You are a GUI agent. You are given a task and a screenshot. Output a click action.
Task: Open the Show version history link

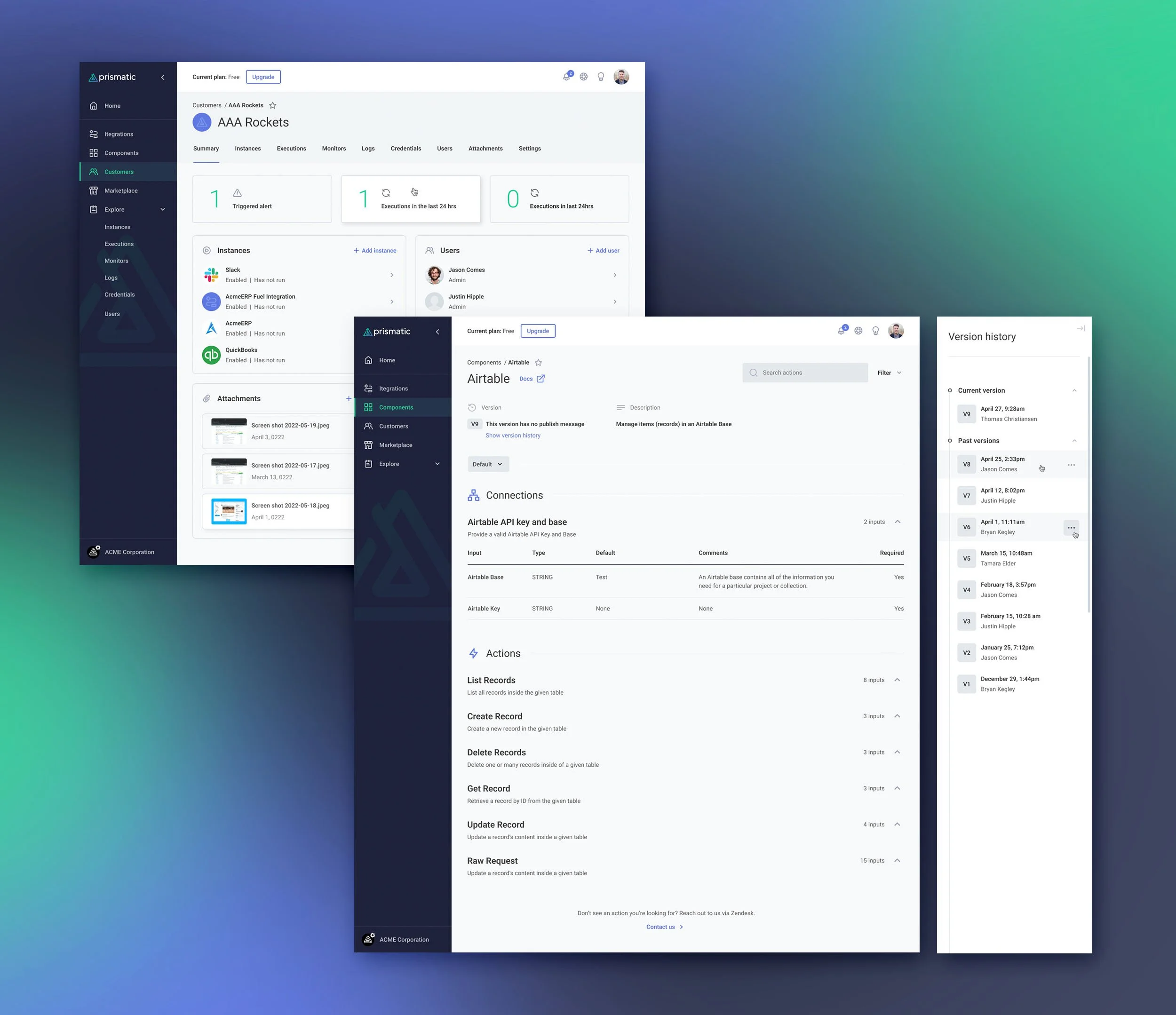pyautogui.click(x=513, y=435)
